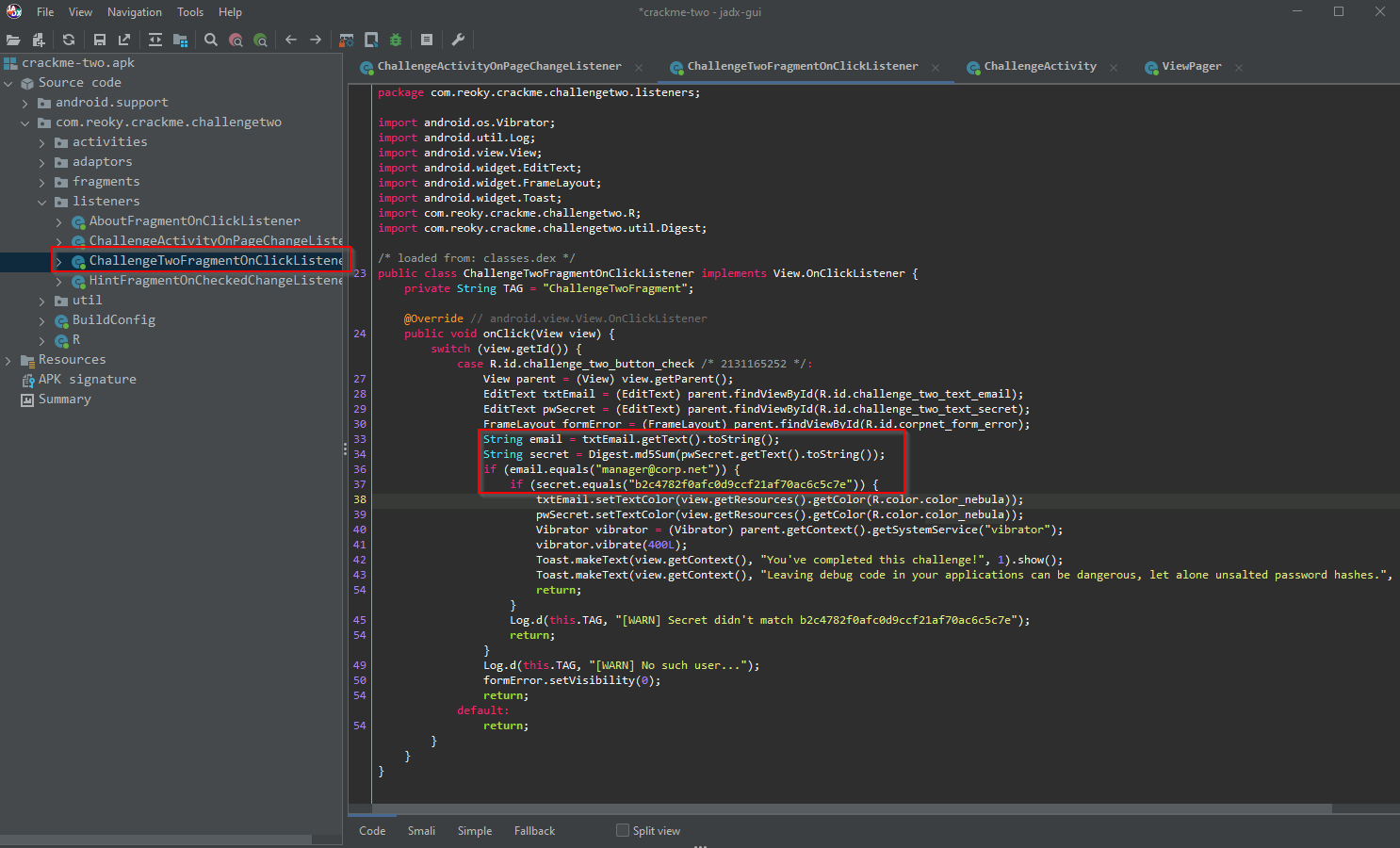This screenshot has width=1400, height=848.
Task: Navigate back with the left arrow icon
Action: (x=291, y=40)
